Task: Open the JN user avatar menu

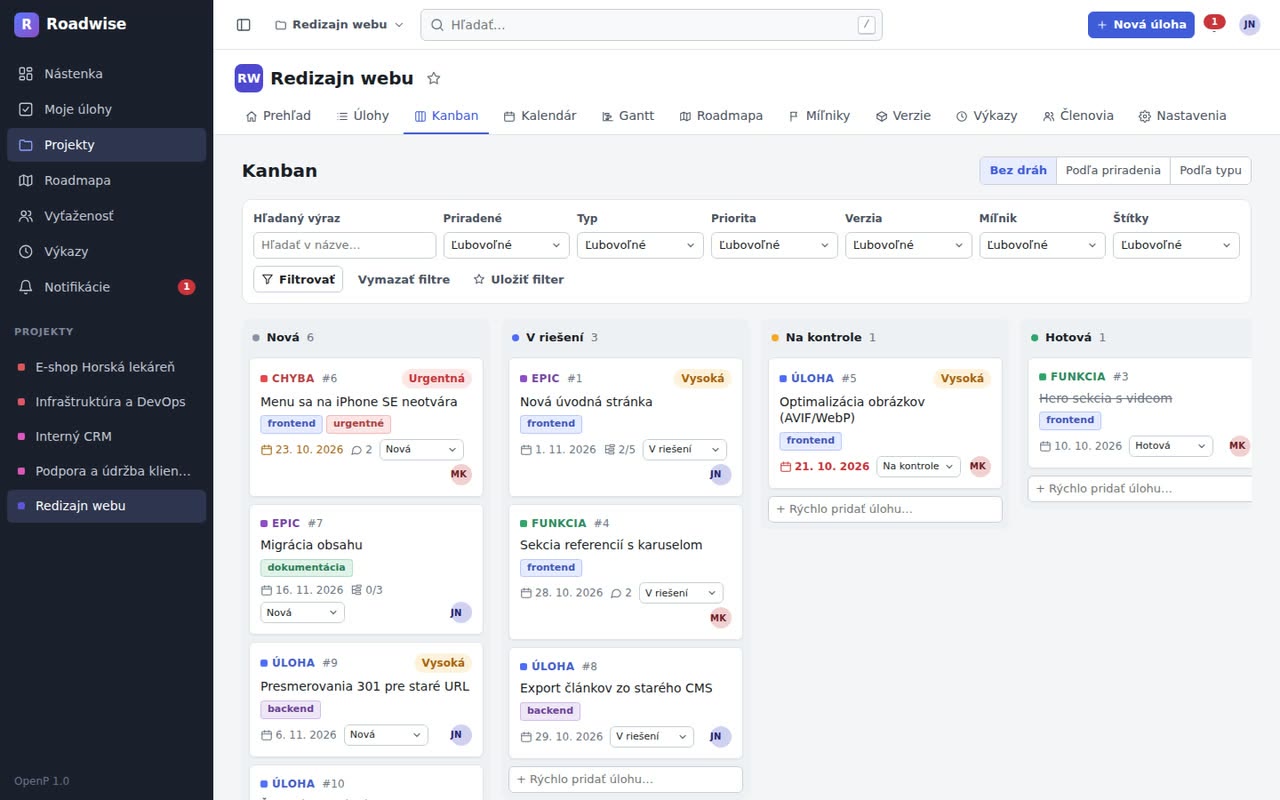Action: [x=1250, y=25]
